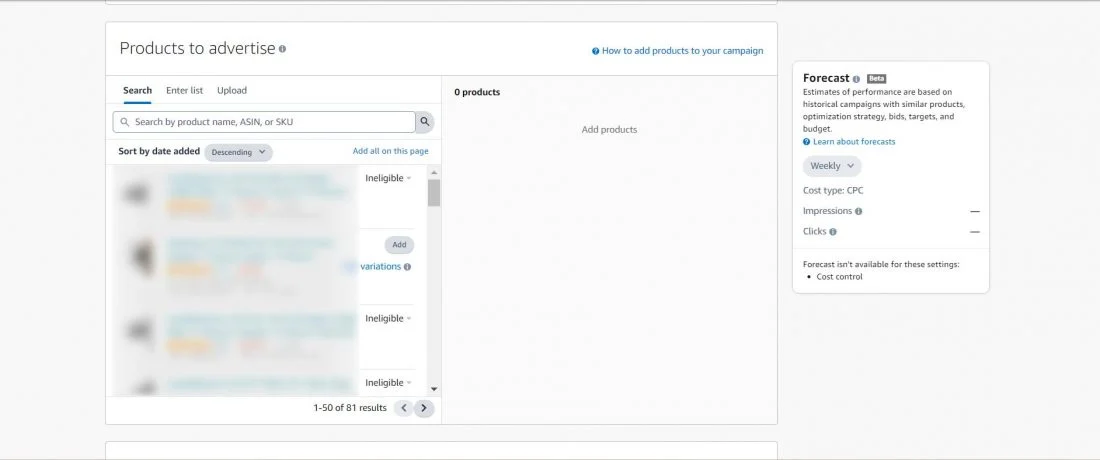Switch to the Upload tab
The width and height of the screenshot is (1100, 460).
point(232,90)
